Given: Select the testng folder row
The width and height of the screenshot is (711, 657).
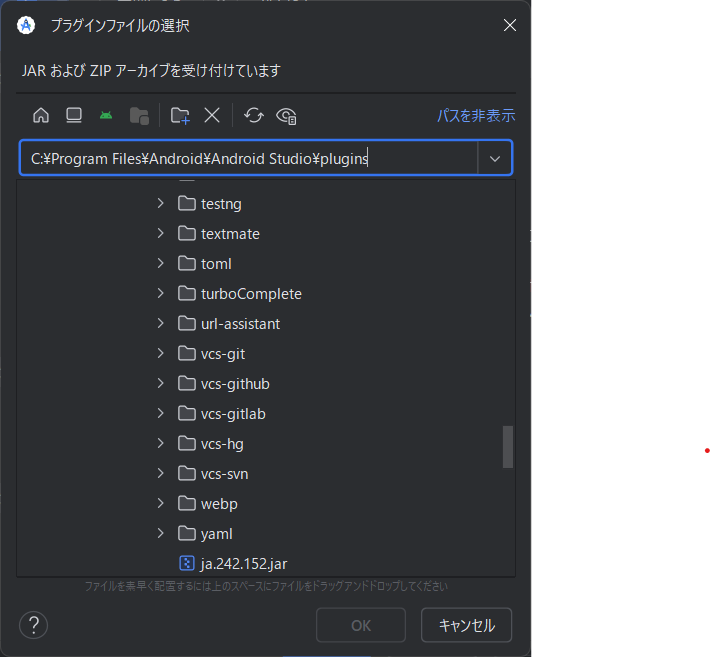Looking at the screenshot, I should pyautogui.click(x=266, y=204).
